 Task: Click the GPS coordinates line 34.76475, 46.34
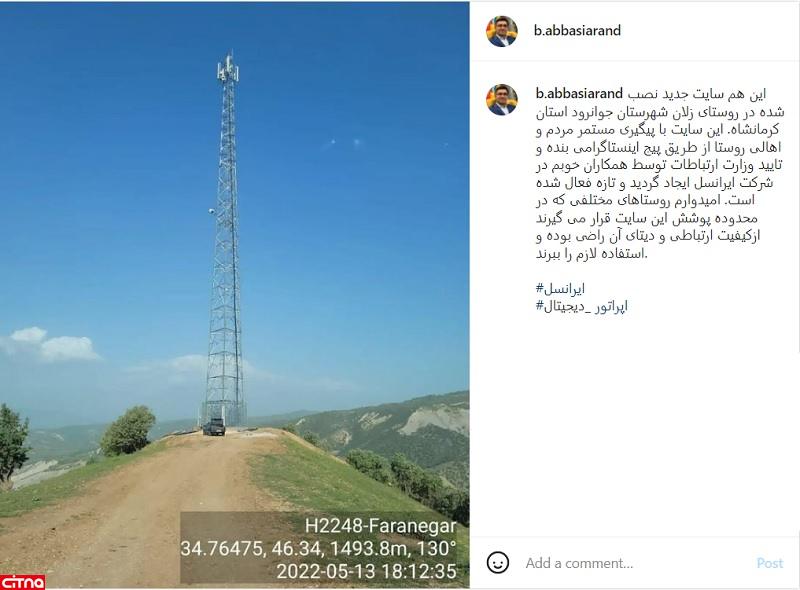(318, 549)
